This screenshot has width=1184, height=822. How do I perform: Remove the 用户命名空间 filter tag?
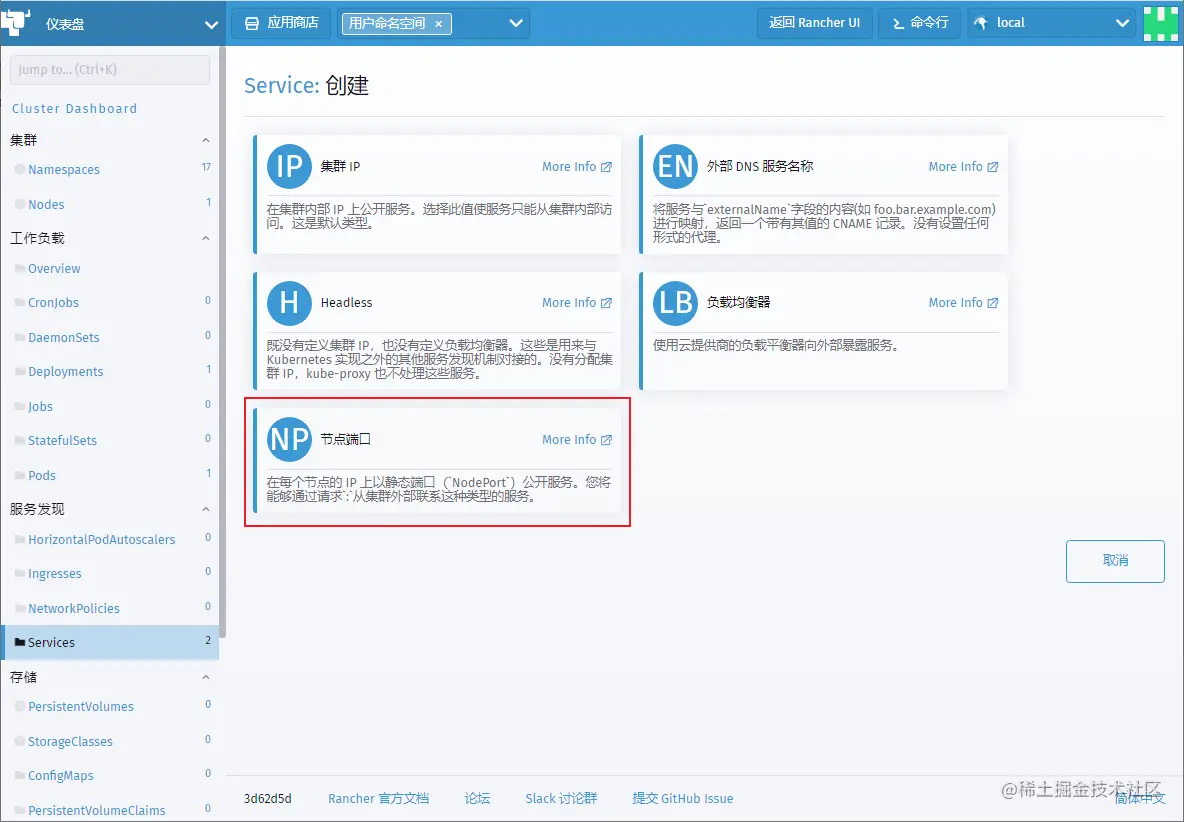coord(439,24)
